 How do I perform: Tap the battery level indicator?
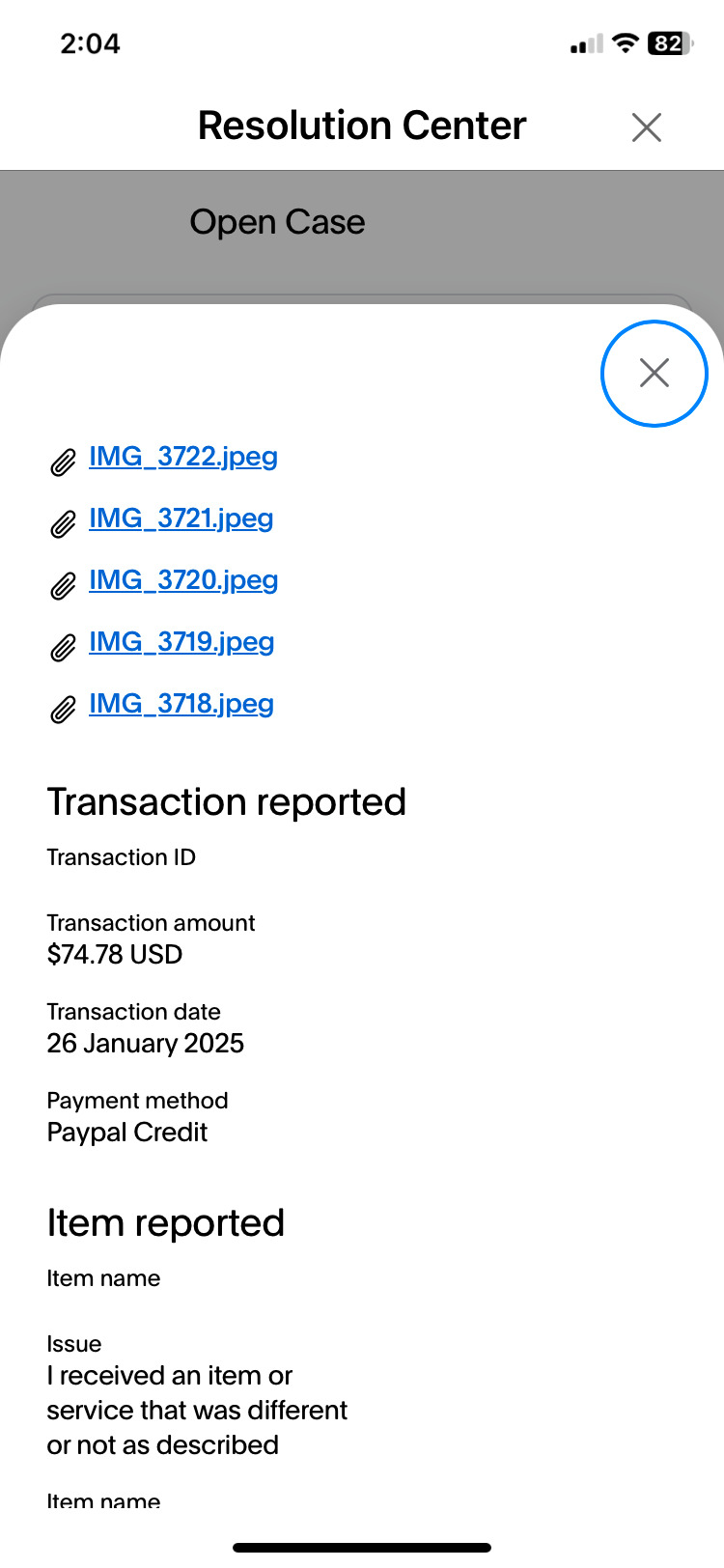[669, 43]
